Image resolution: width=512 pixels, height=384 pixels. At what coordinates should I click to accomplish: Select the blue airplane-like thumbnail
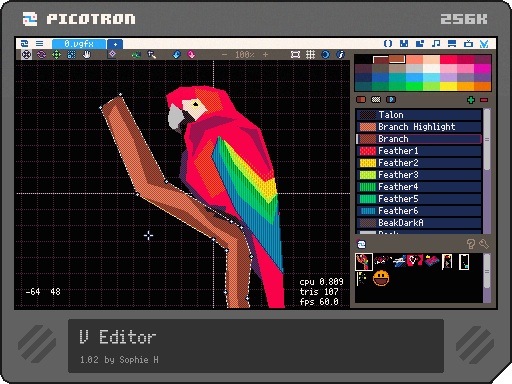click(399, 261)
